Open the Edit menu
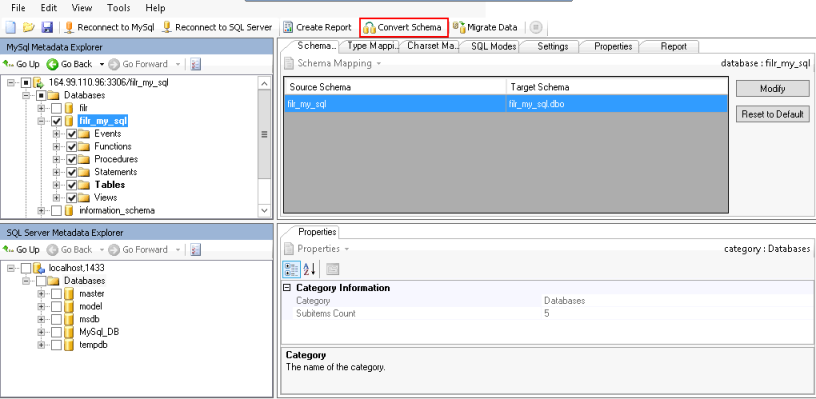The height and width of the screenshot is (399, 816). click(48, 8)
